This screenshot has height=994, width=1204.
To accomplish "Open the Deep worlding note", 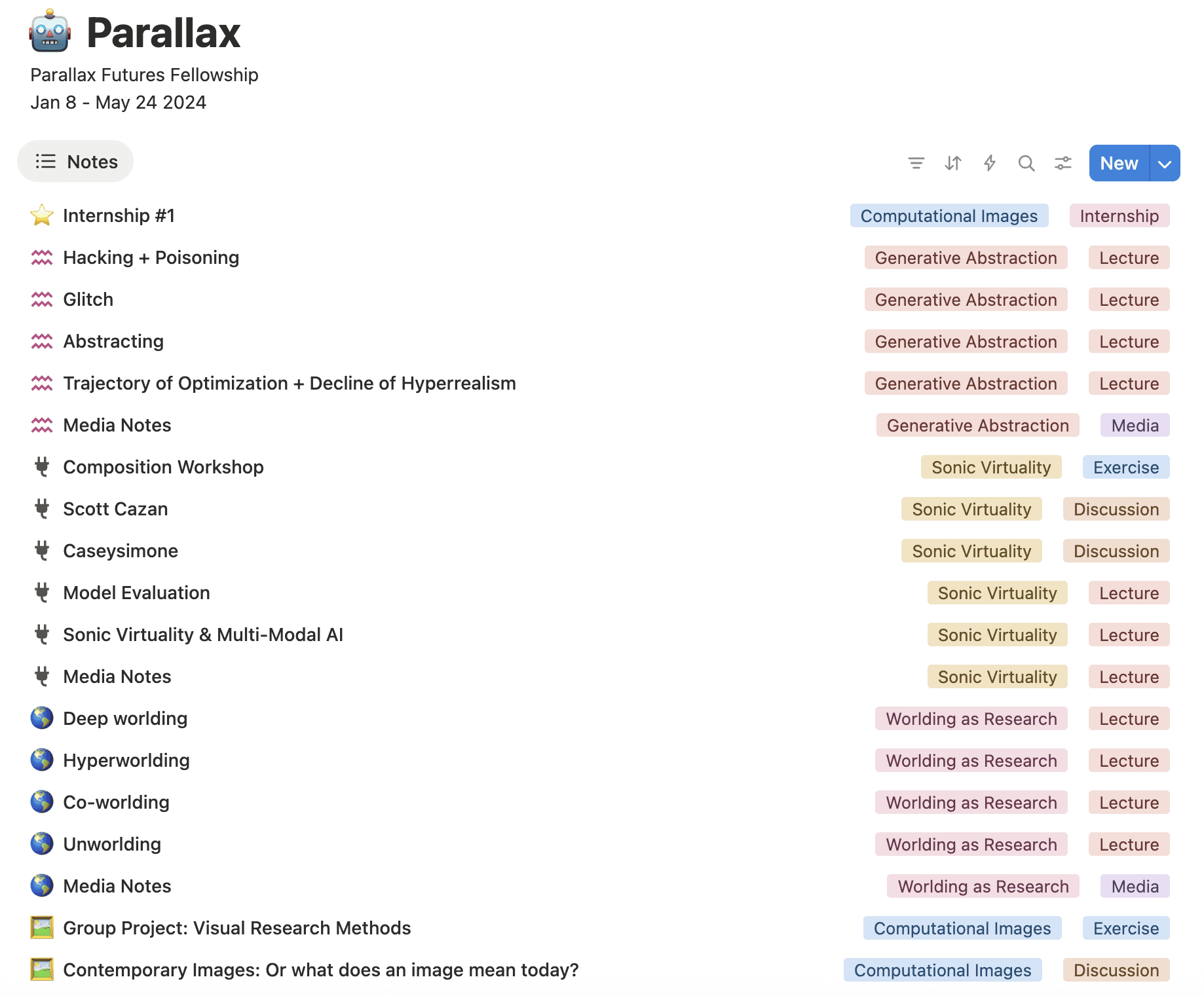I will [125, 718].
